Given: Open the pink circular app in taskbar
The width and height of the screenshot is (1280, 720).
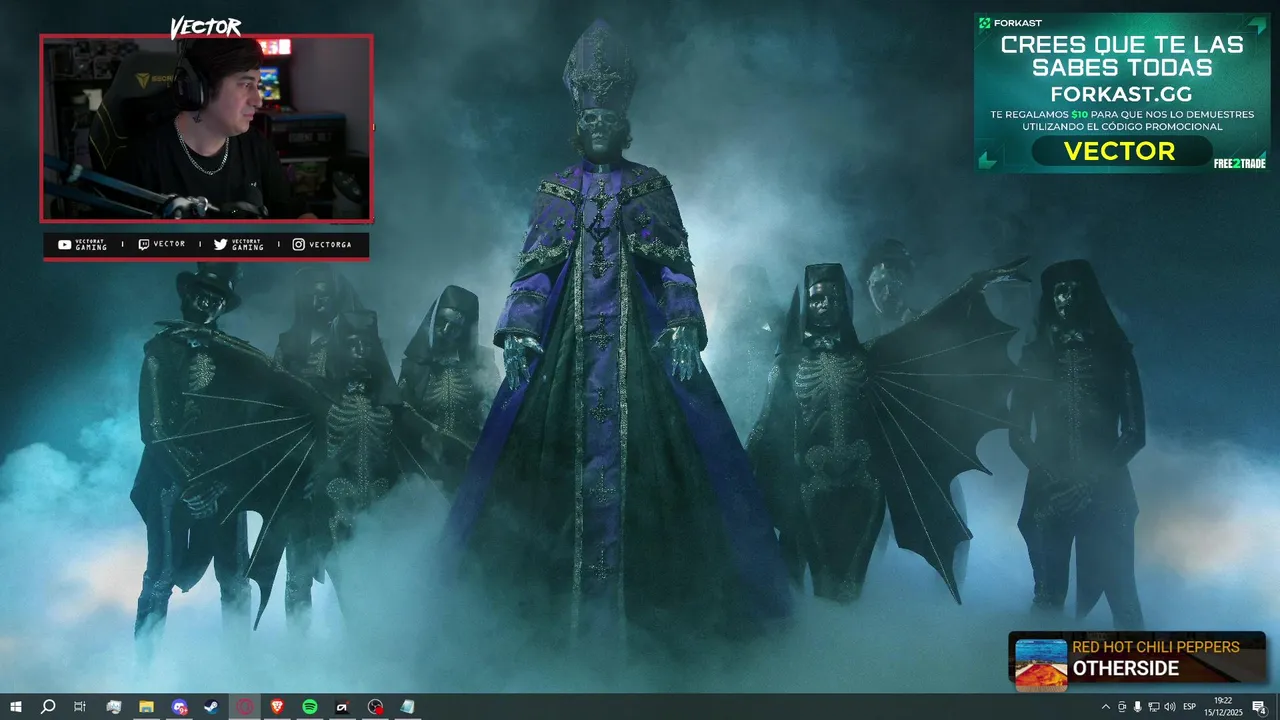Looking at the screenshot, I should [245, 707].
